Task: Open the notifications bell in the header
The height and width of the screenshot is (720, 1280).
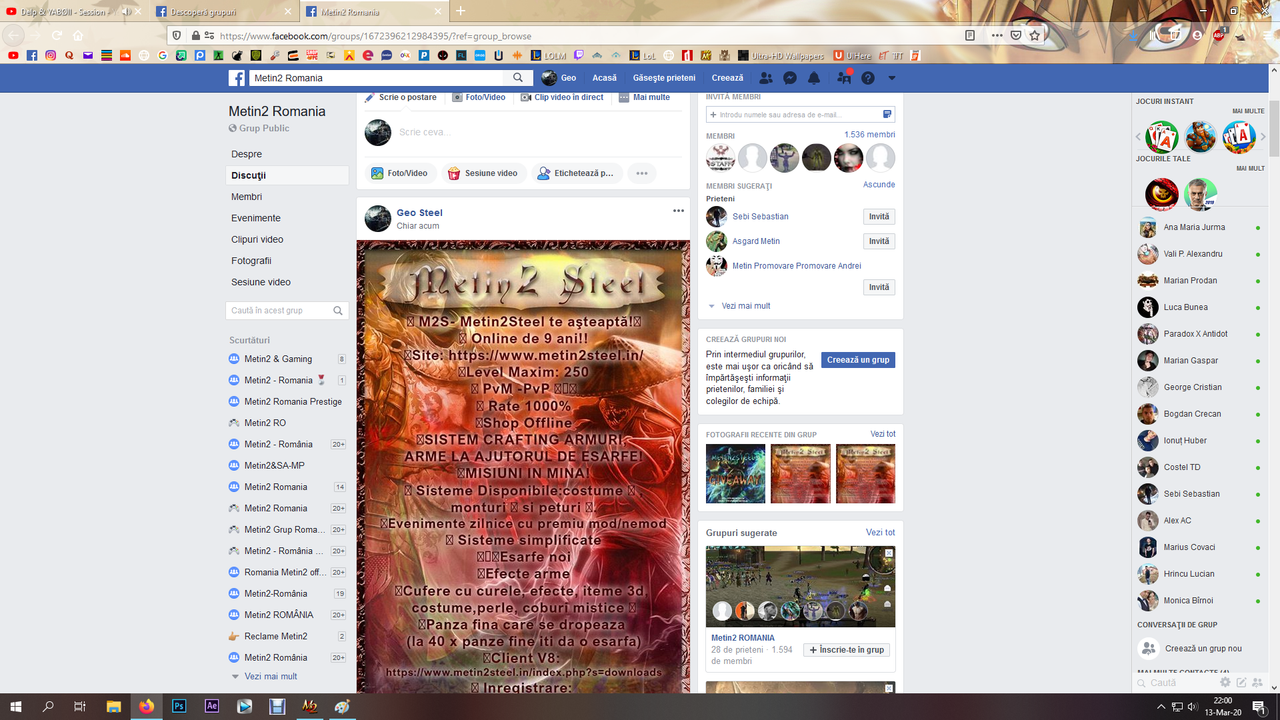Action: pos(814,78)
